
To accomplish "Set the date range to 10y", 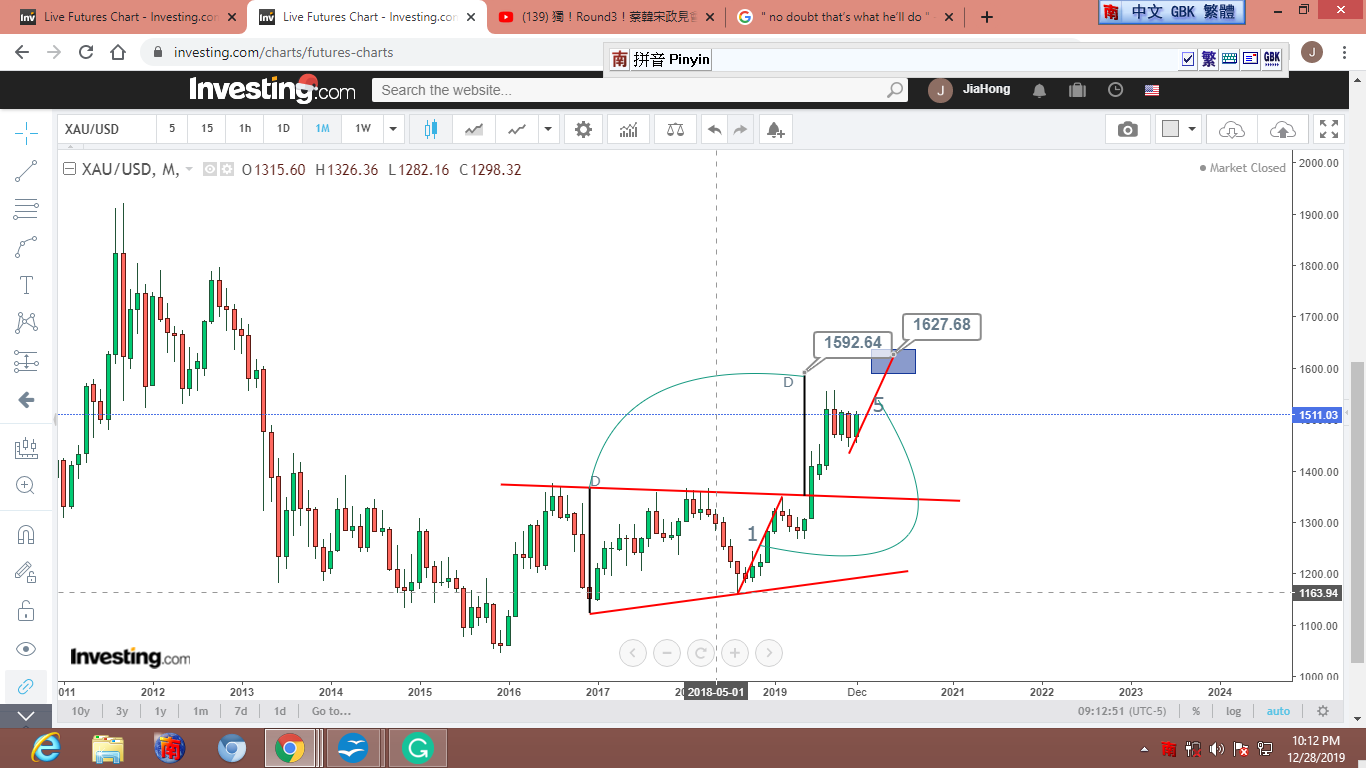I will point(81,711).
